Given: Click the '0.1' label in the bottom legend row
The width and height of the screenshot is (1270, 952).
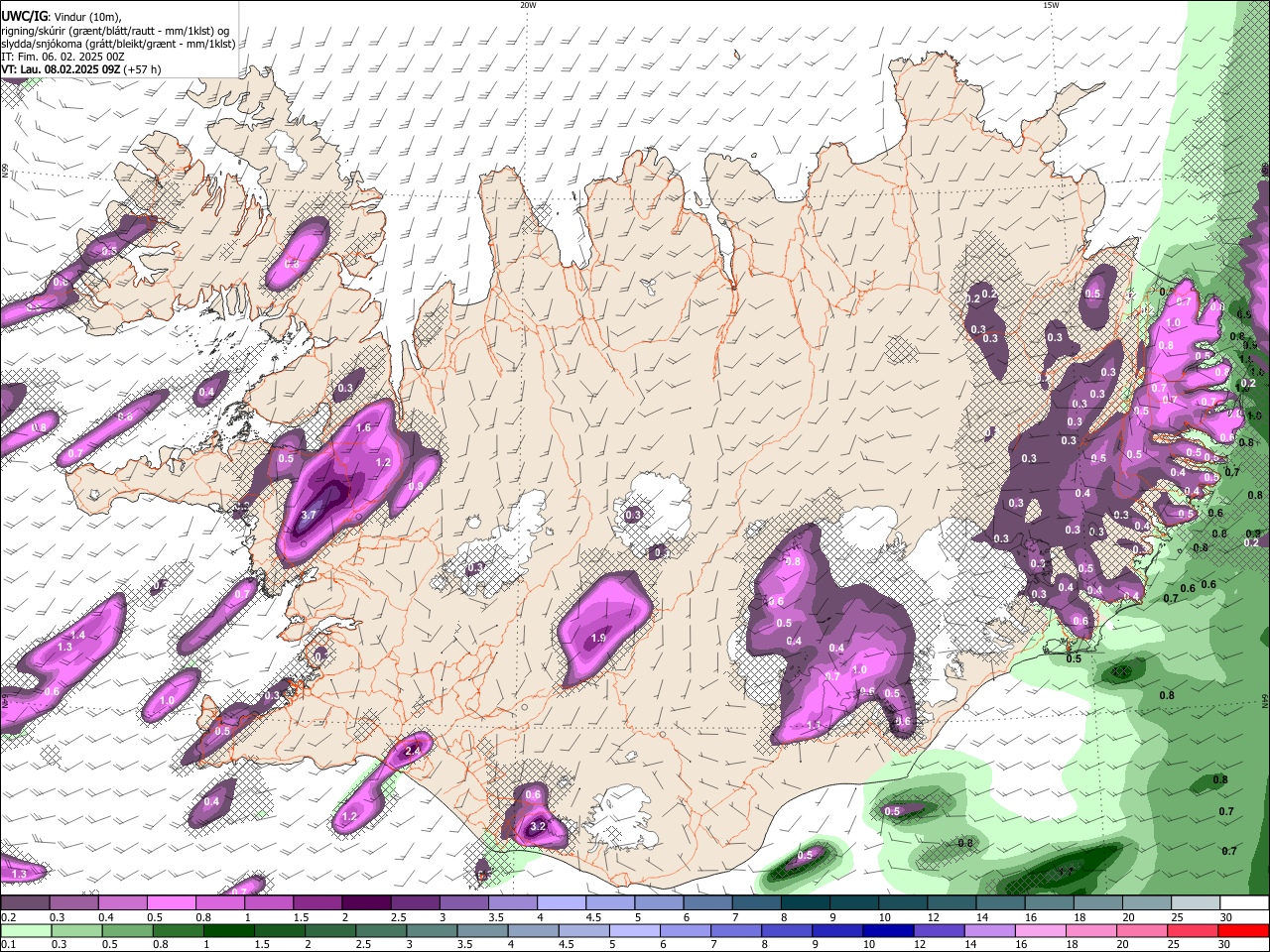Looking at the screenshot, I should (x=8, y=945).
